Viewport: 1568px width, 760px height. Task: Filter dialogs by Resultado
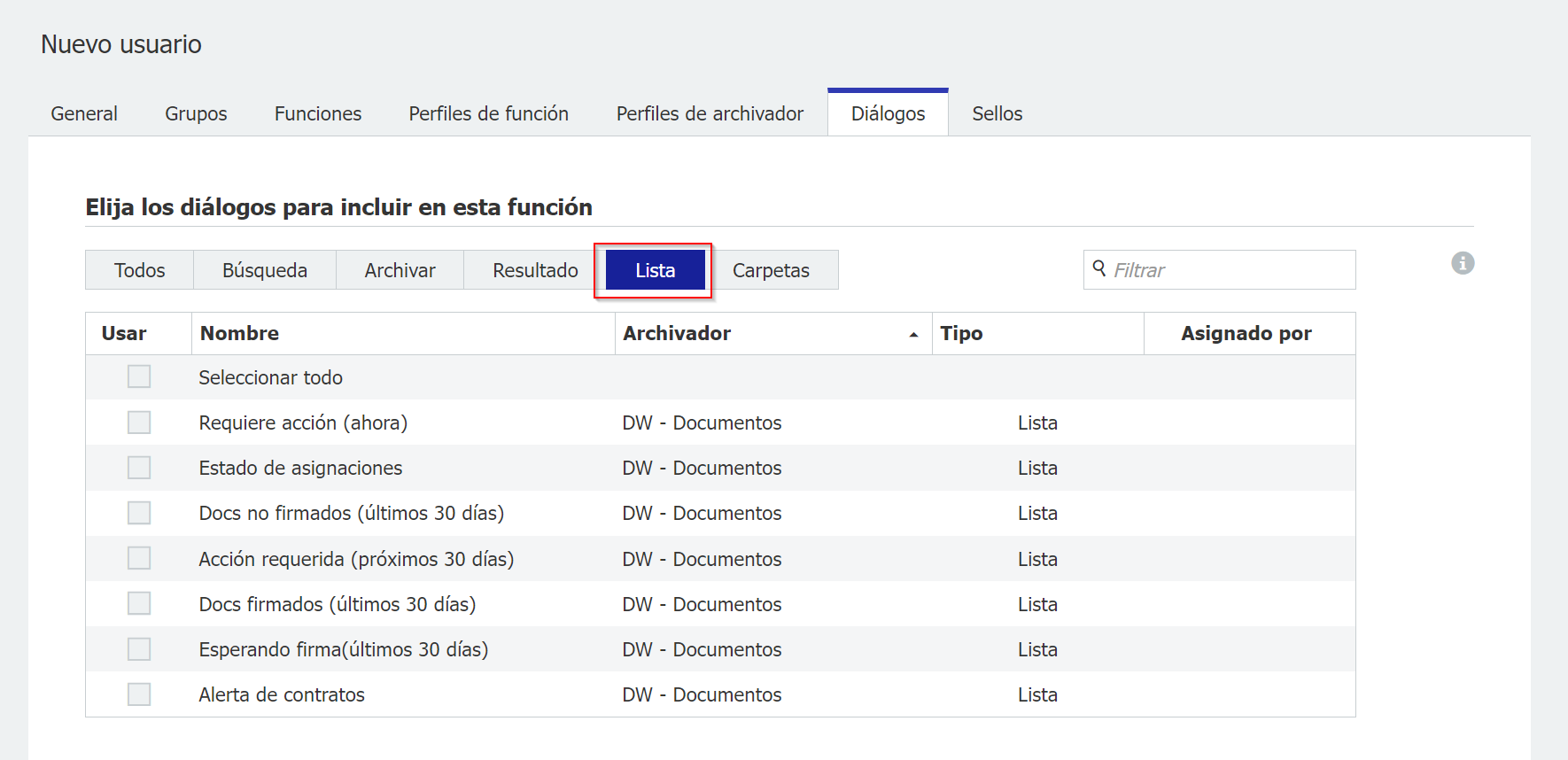pos(535,270)
